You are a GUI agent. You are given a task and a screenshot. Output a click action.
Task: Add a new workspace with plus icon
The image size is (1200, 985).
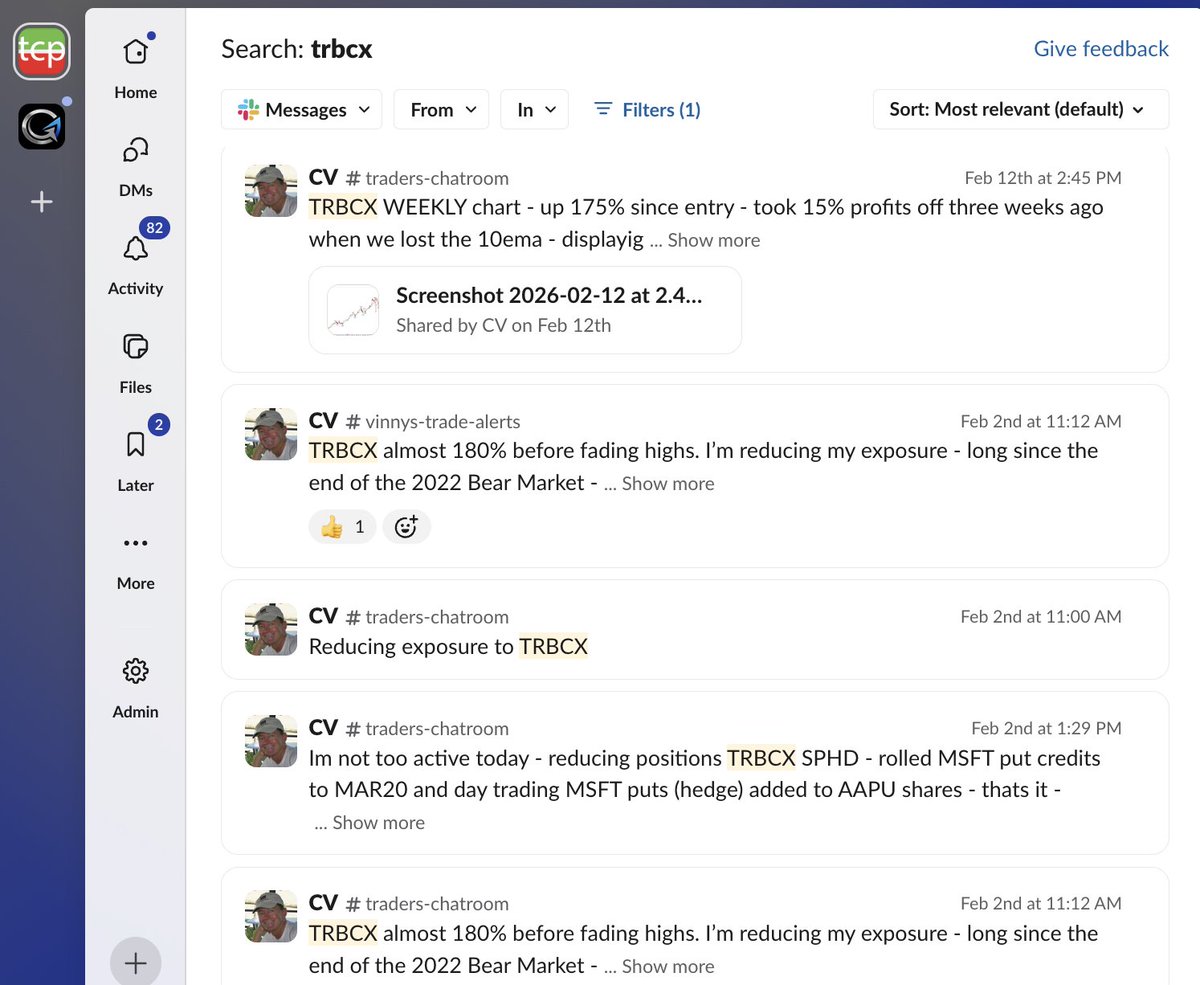[x=41, y=202]
